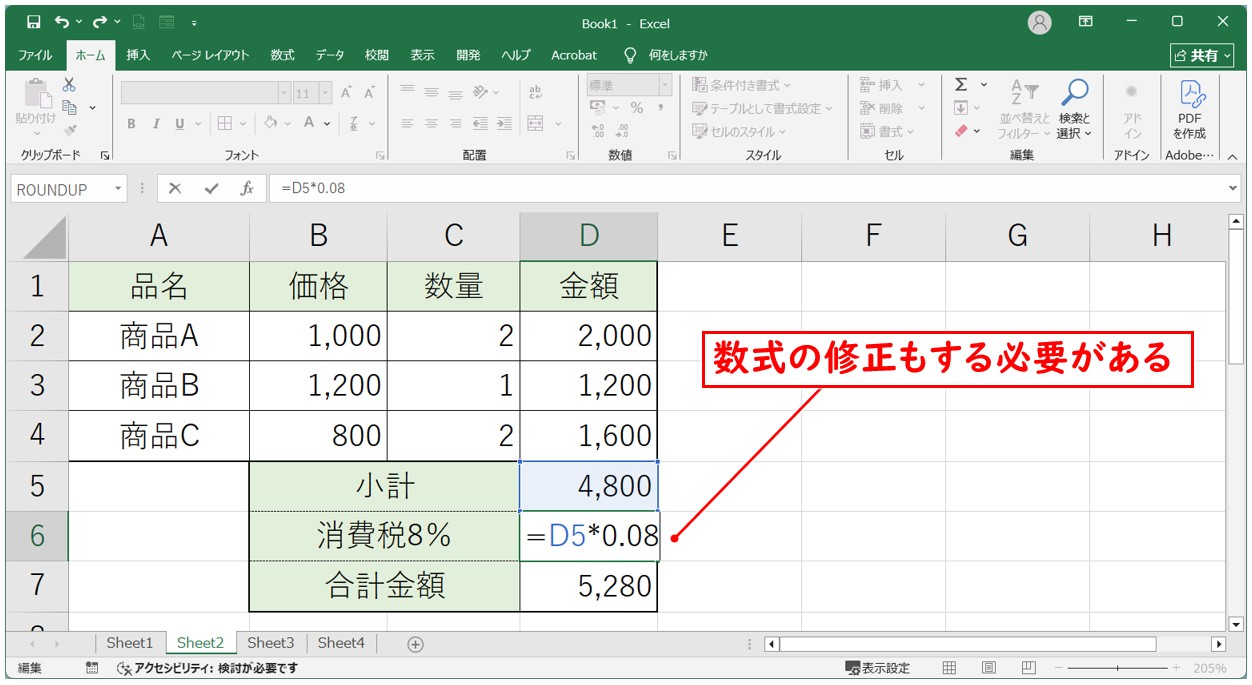The height and width of the screenshot is (685, 1252).
Task: Switch to the データ ribbon tab
Action: (x=330, y=55)
